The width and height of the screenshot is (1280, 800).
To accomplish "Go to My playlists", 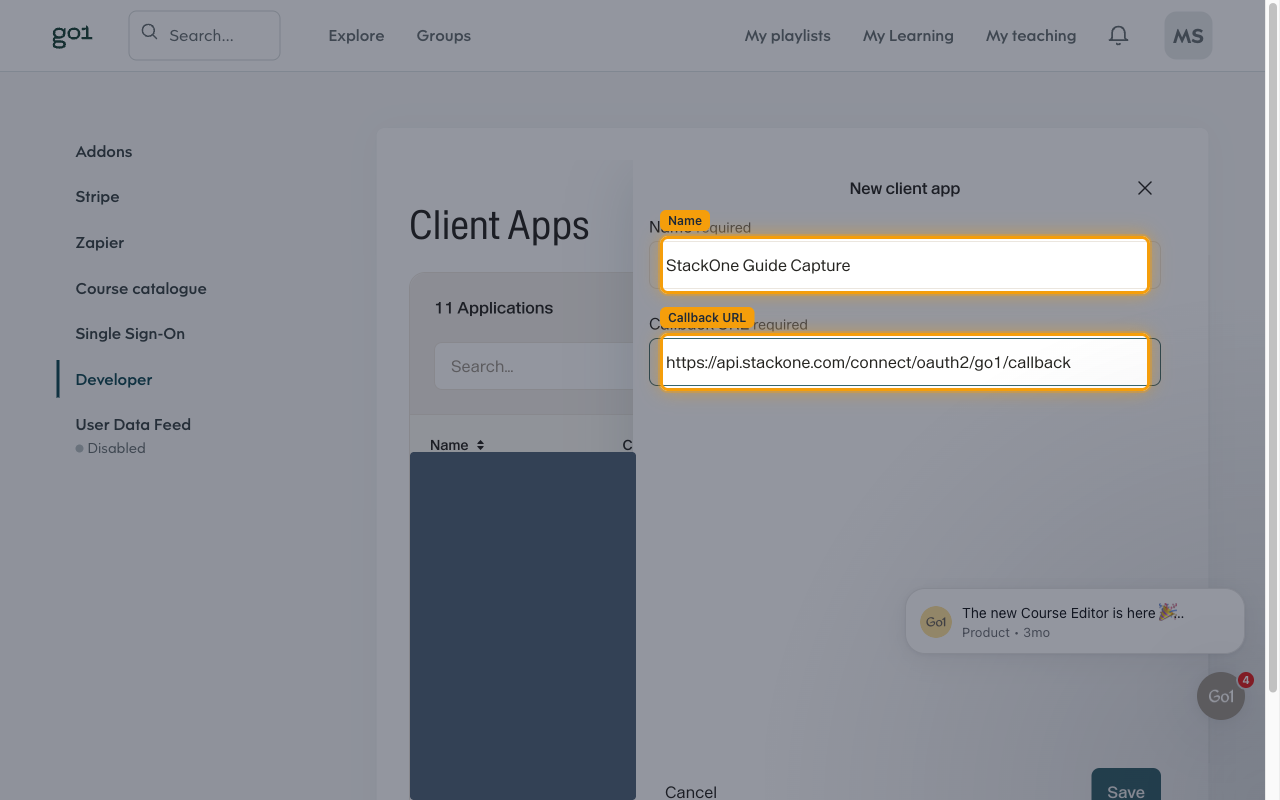I will (x=788, y=35).
